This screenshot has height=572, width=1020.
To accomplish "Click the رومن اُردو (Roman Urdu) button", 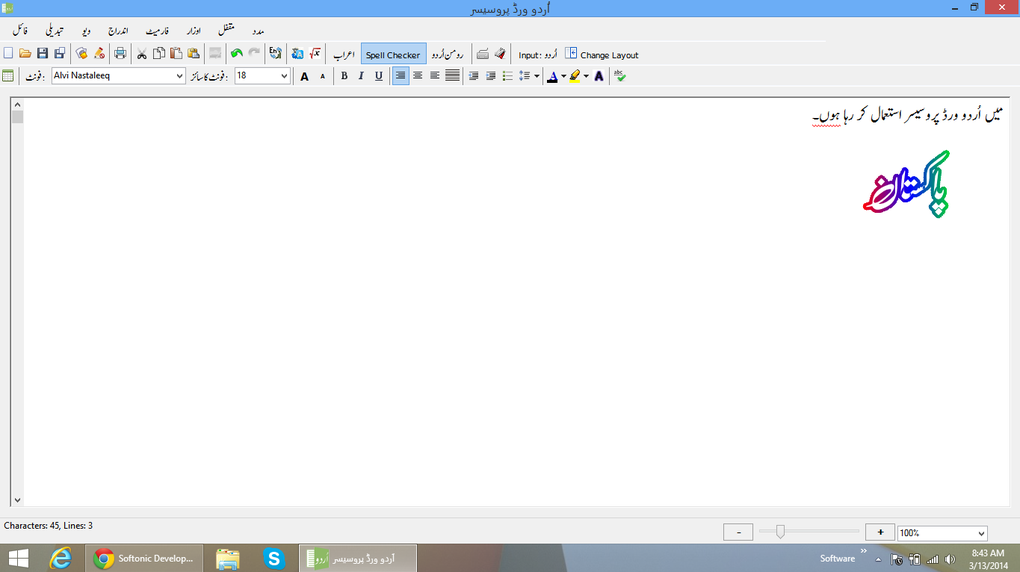I will click(448, 55).
